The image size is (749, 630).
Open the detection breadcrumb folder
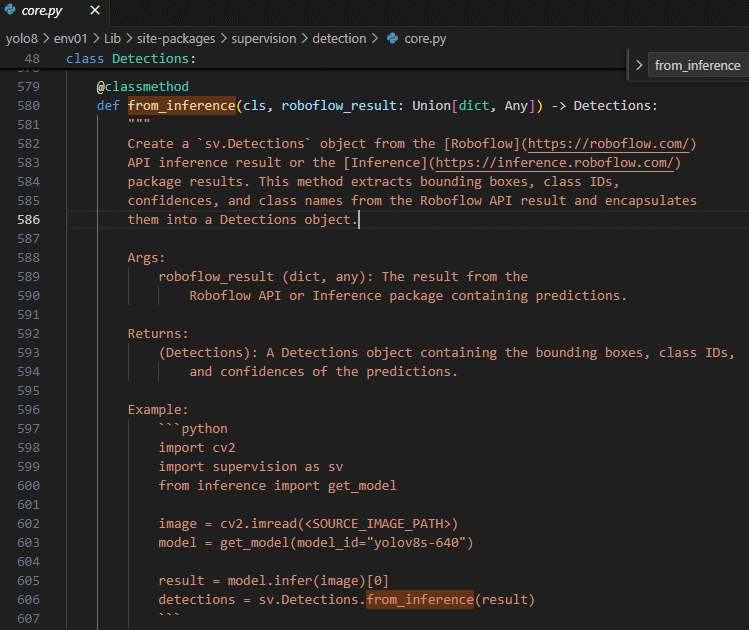pos(339,39)
